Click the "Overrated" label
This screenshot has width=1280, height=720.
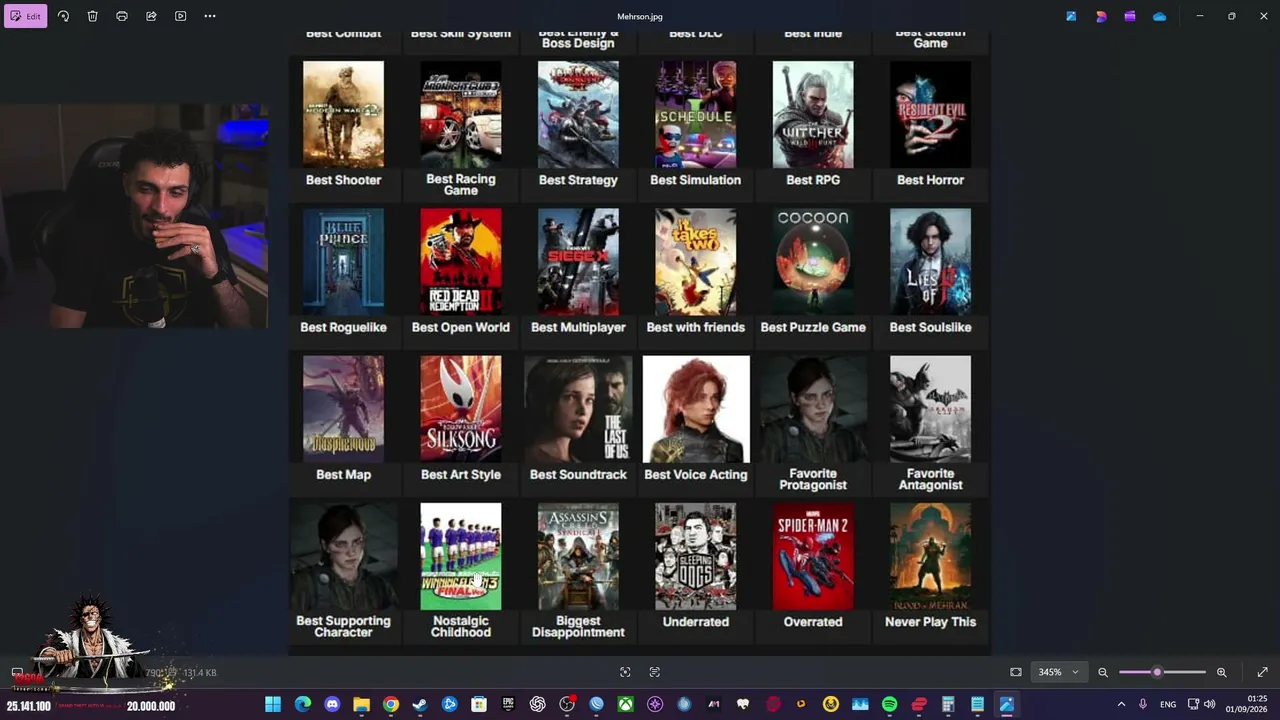(813, 622)
